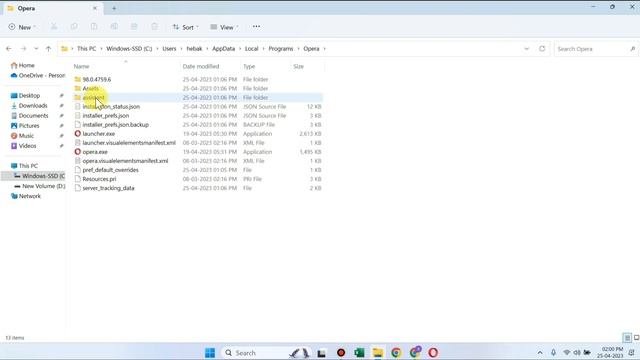Click the Rename icon in the toolbar
640x360 pixels.
114,27
